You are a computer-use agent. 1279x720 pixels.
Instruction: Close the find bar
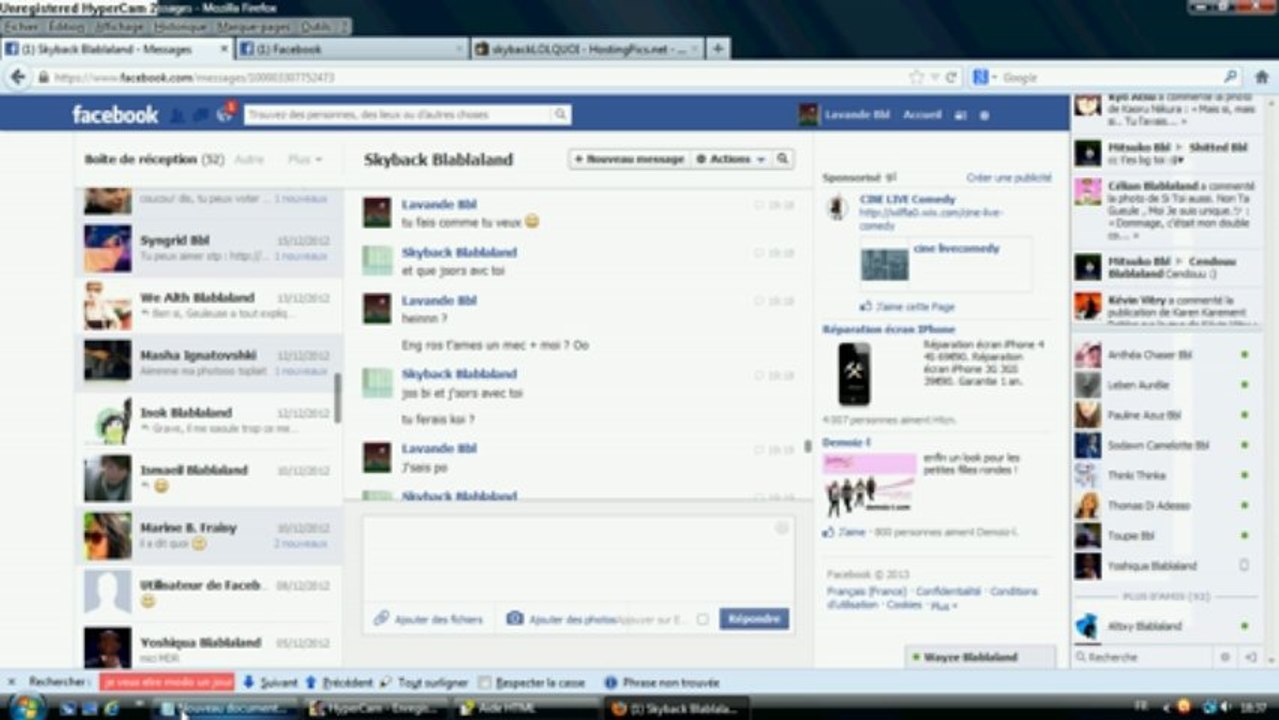coord(13,683)
